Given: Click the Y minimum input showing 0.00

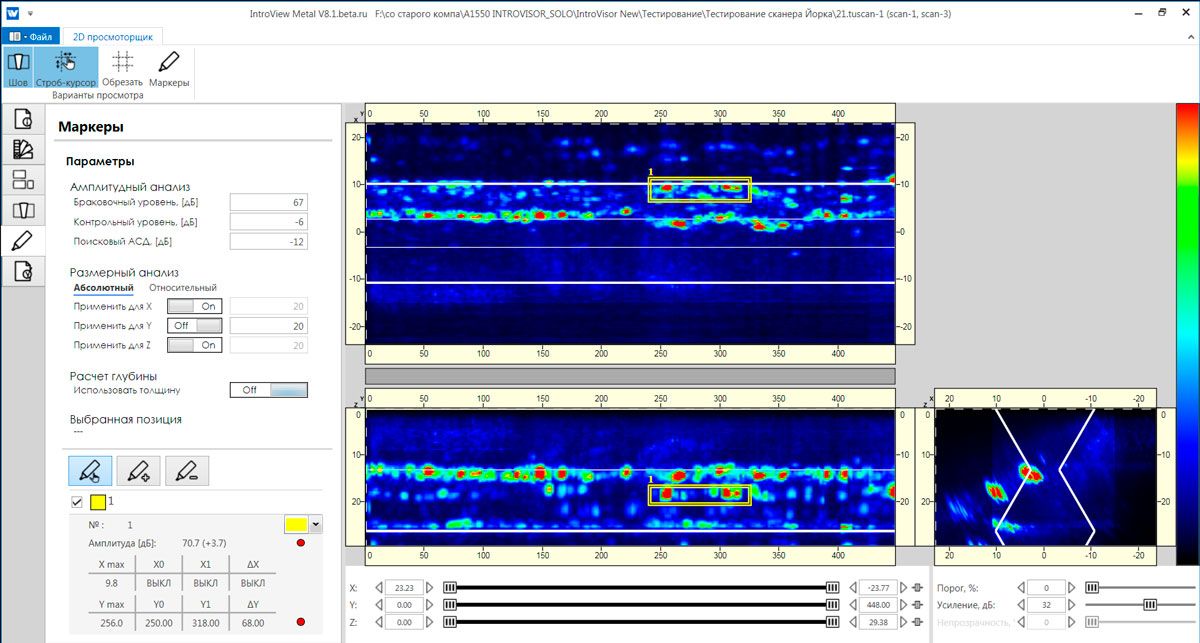Looking at the screenshot, I should pos(405,605).
